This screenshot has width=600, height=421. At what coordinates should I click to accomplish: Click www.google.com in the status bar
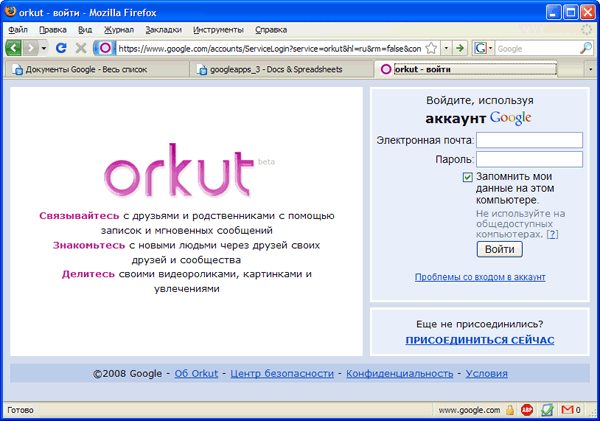coord(469,410)
